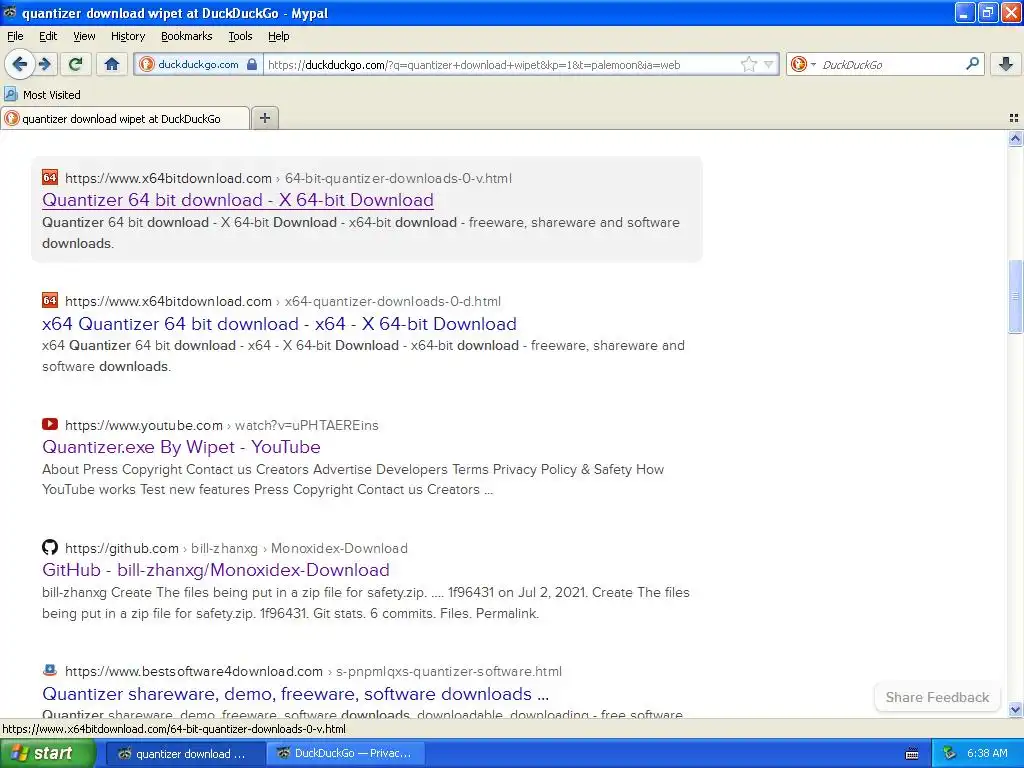The height and width of the screenshot is (768, 1024).
Task: Click the scrollbar down arrow
Action: click(1015, 709)
